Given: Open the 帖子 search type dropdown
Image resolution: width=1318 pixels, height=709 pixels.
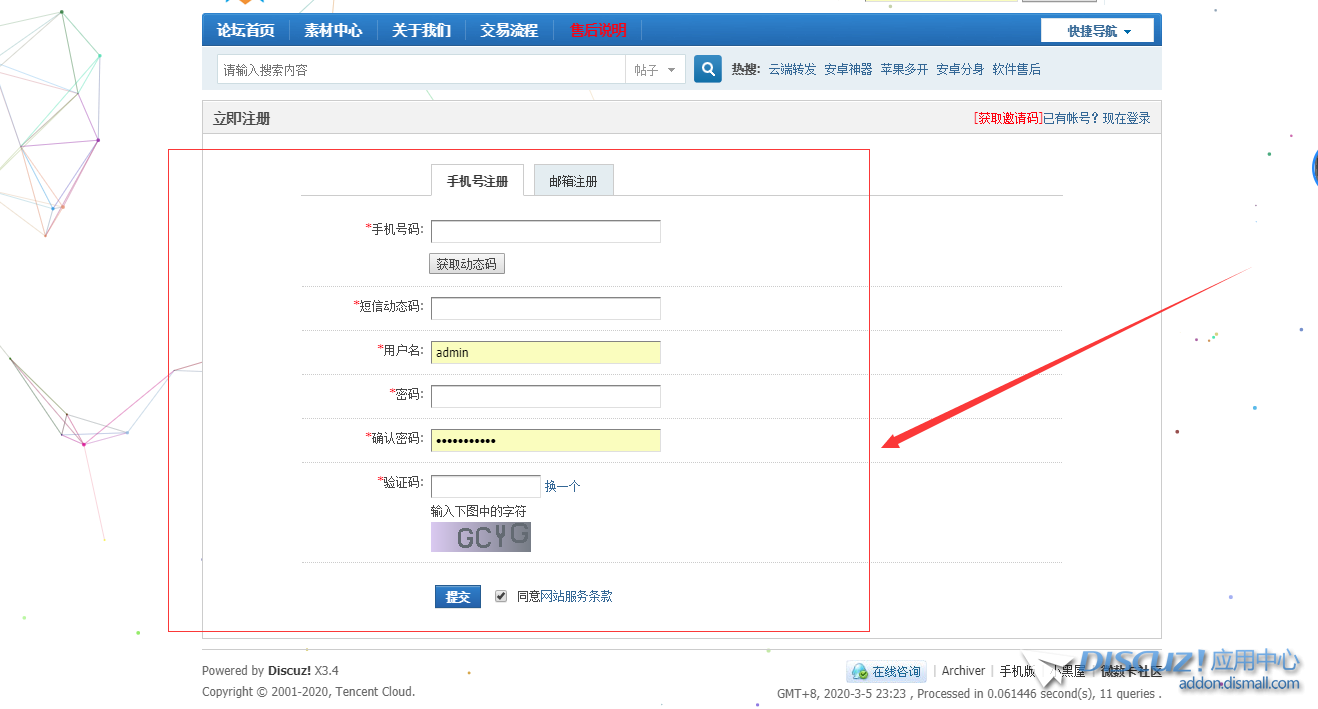Looking at the screenshot, I should (x=656, y=69).
